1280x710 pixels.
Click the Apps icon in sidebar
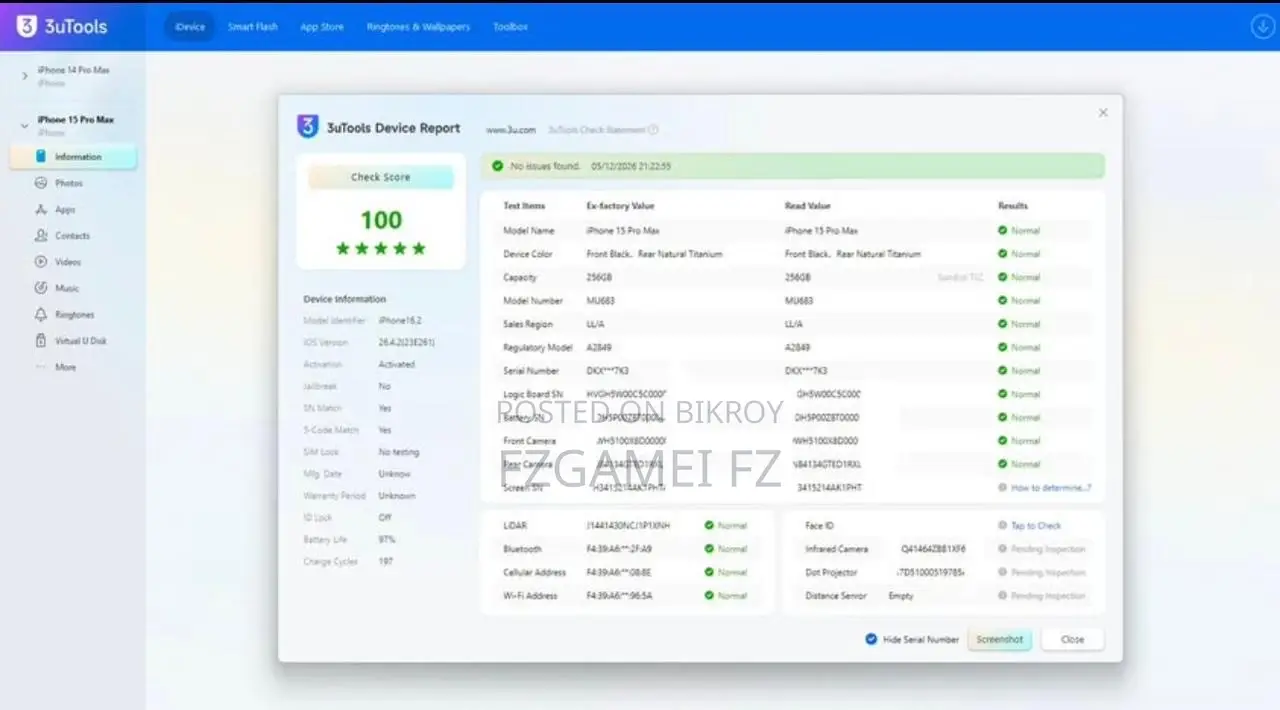click(41, 210)
